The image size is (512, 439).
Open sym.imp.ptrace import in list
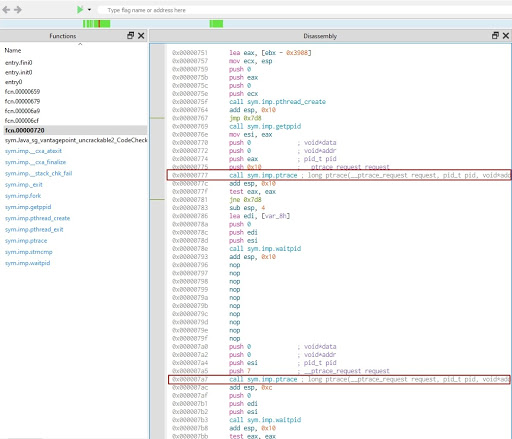[26, 241]
